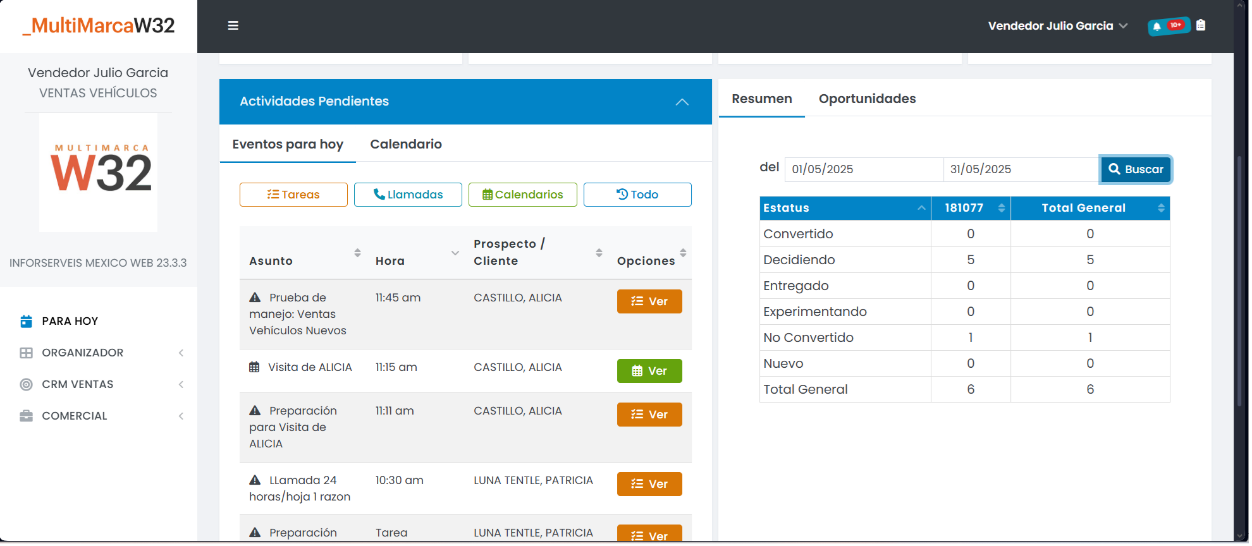This screenshot has height=546, width=1252.
Task: Select the Eventos para hoy tab
Action: click(288, 144)
